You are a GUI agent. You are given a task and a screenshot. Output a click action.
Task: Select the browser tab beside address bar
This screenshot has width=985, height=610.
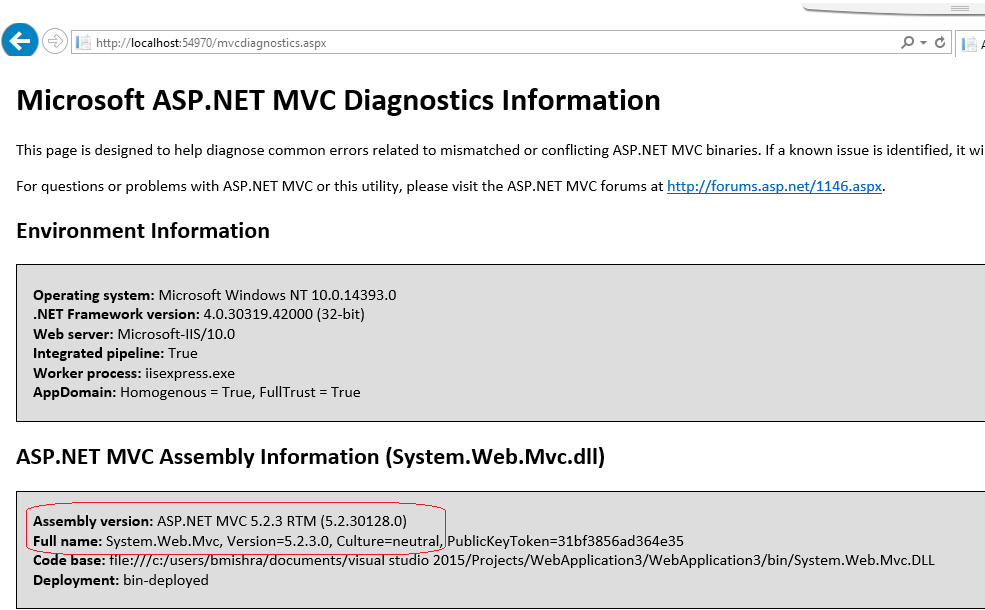[x=971, y=43]
